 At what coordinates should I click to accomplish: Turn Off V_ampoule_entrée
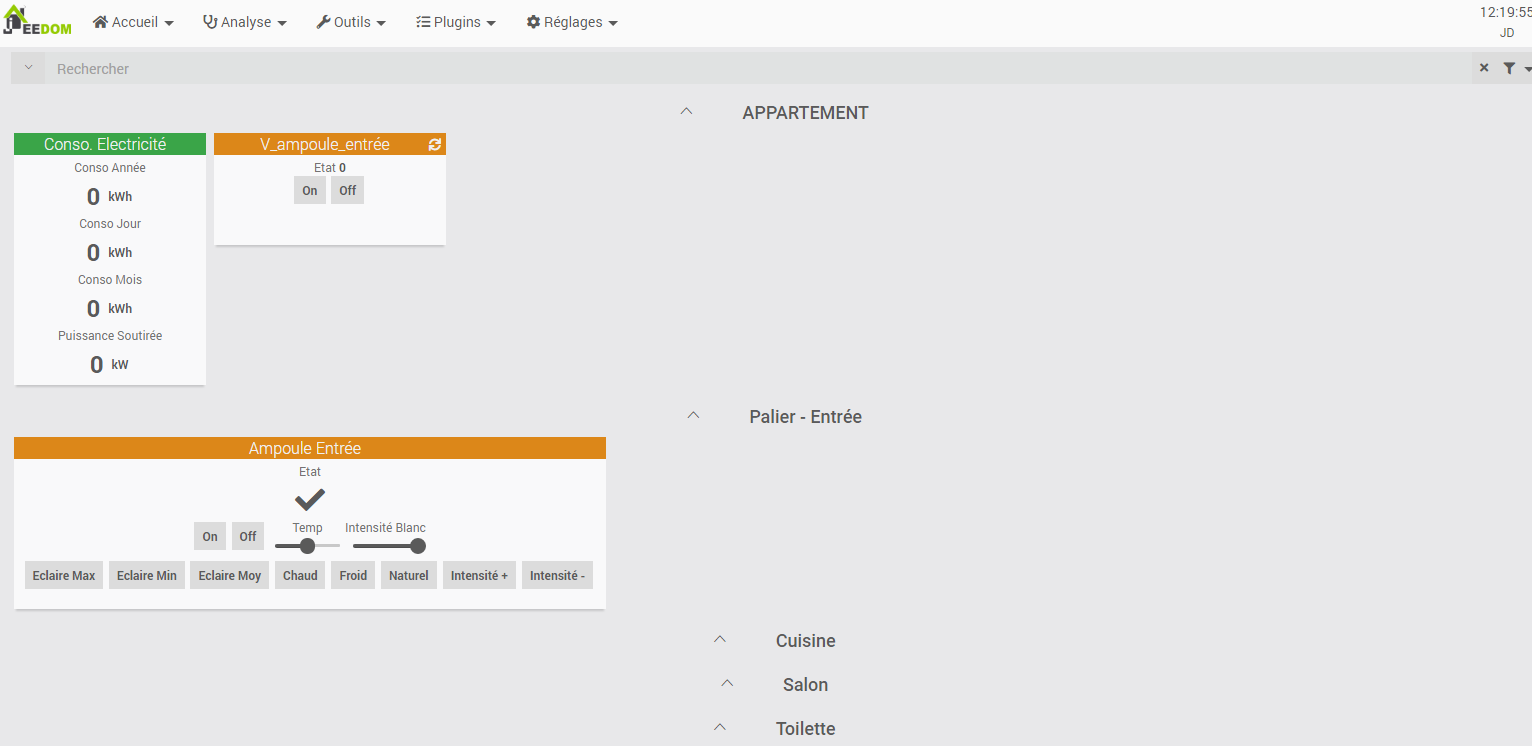click(347, 190)
